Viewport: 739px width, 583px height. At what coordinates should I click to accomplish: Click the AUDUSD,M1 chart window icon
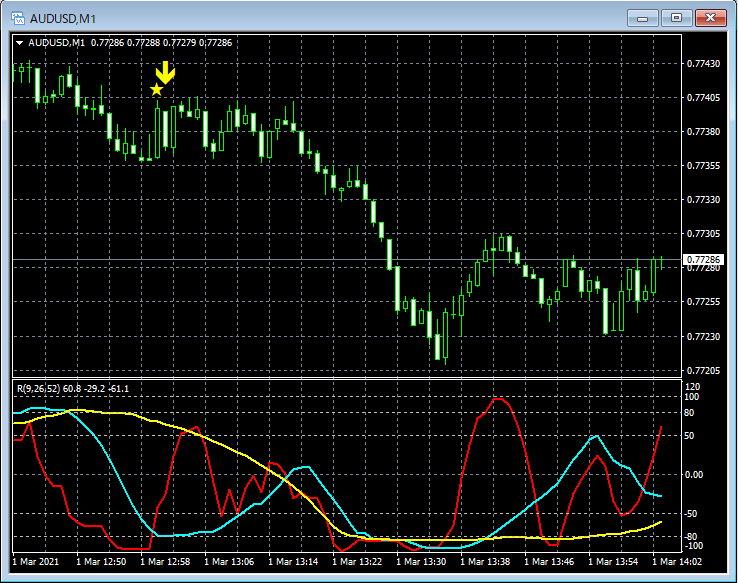click(18, 18)
